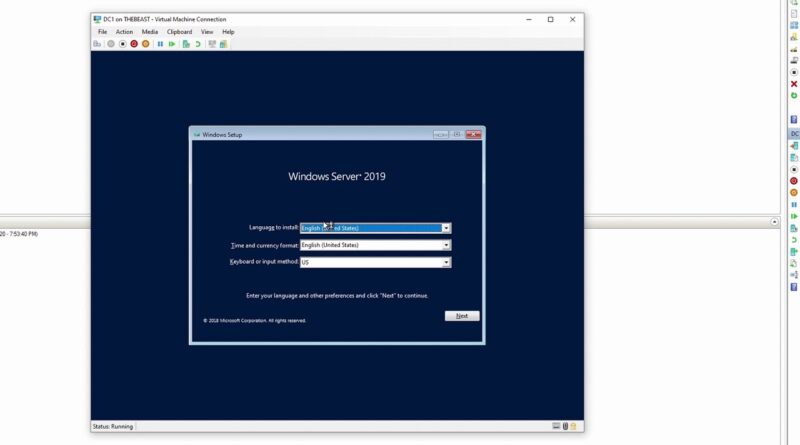Image resolution: width=800 pixels, height=445 pixels.
Task: Click Next in Windows Setup
Action: [462, 316]
